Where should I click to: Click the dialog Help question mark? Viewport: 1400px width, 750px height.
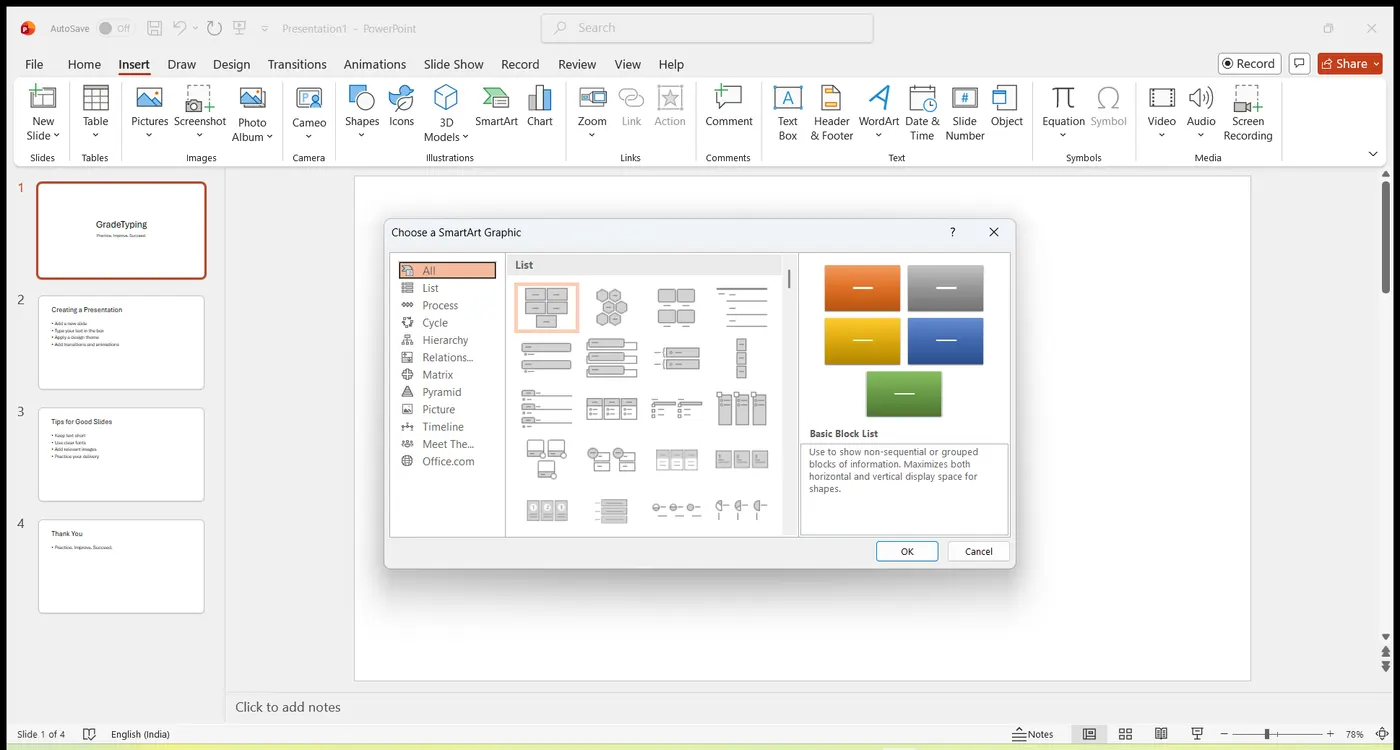point(952,232)
